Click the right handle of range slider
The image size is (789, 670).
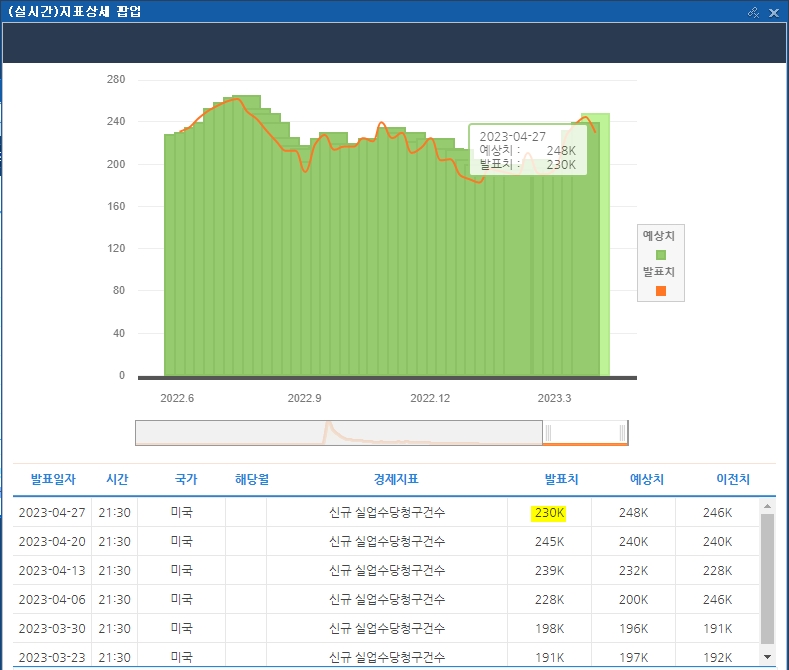(x=622, y=433)
